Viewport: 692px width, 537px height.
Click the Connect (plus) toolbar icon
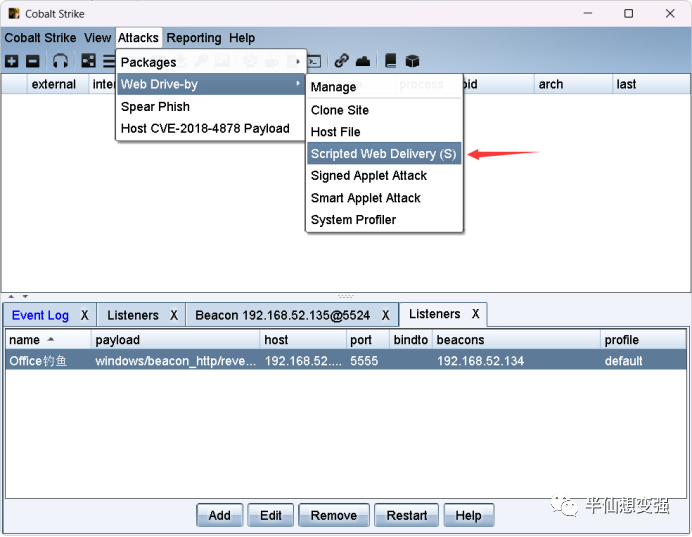pos(12,61)
